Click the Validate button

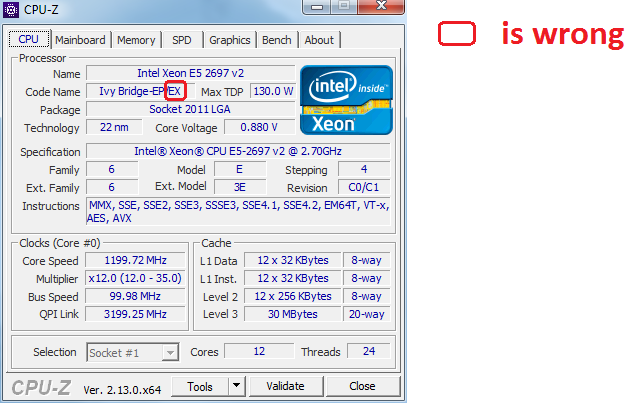[x=285, y=386]
